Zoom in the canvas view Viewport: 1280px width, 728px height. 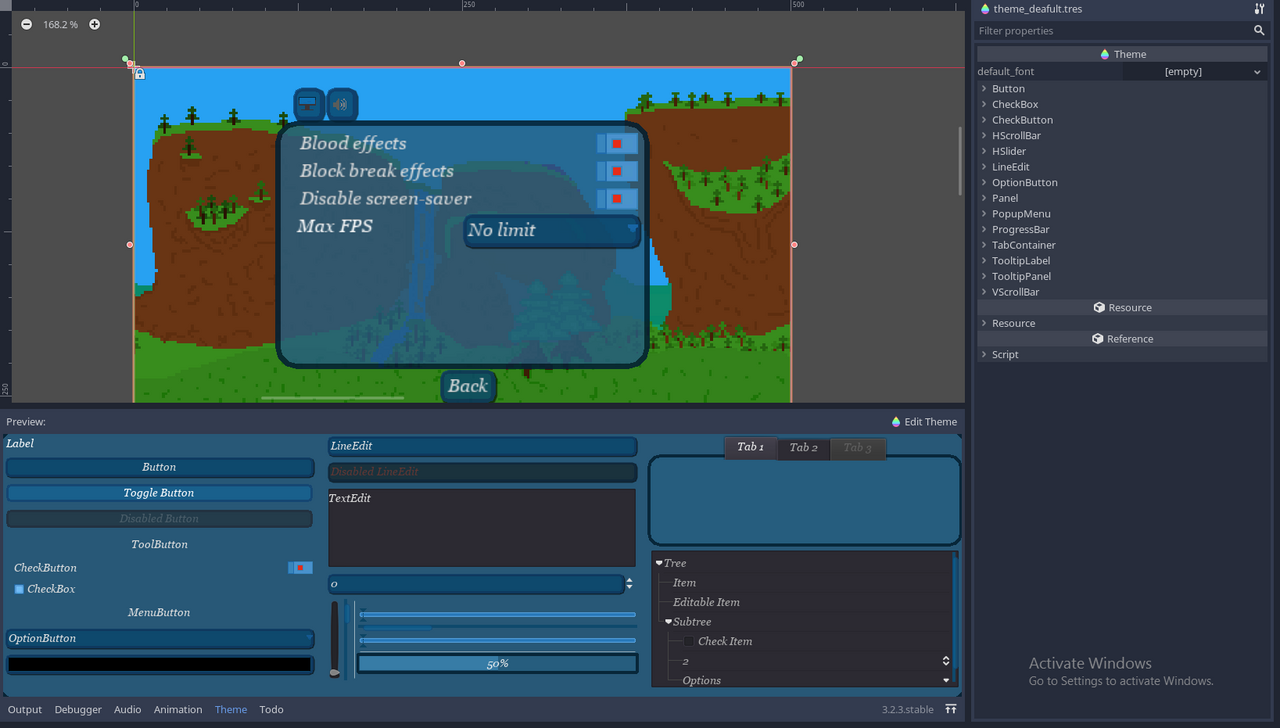(x=94, y=24)
